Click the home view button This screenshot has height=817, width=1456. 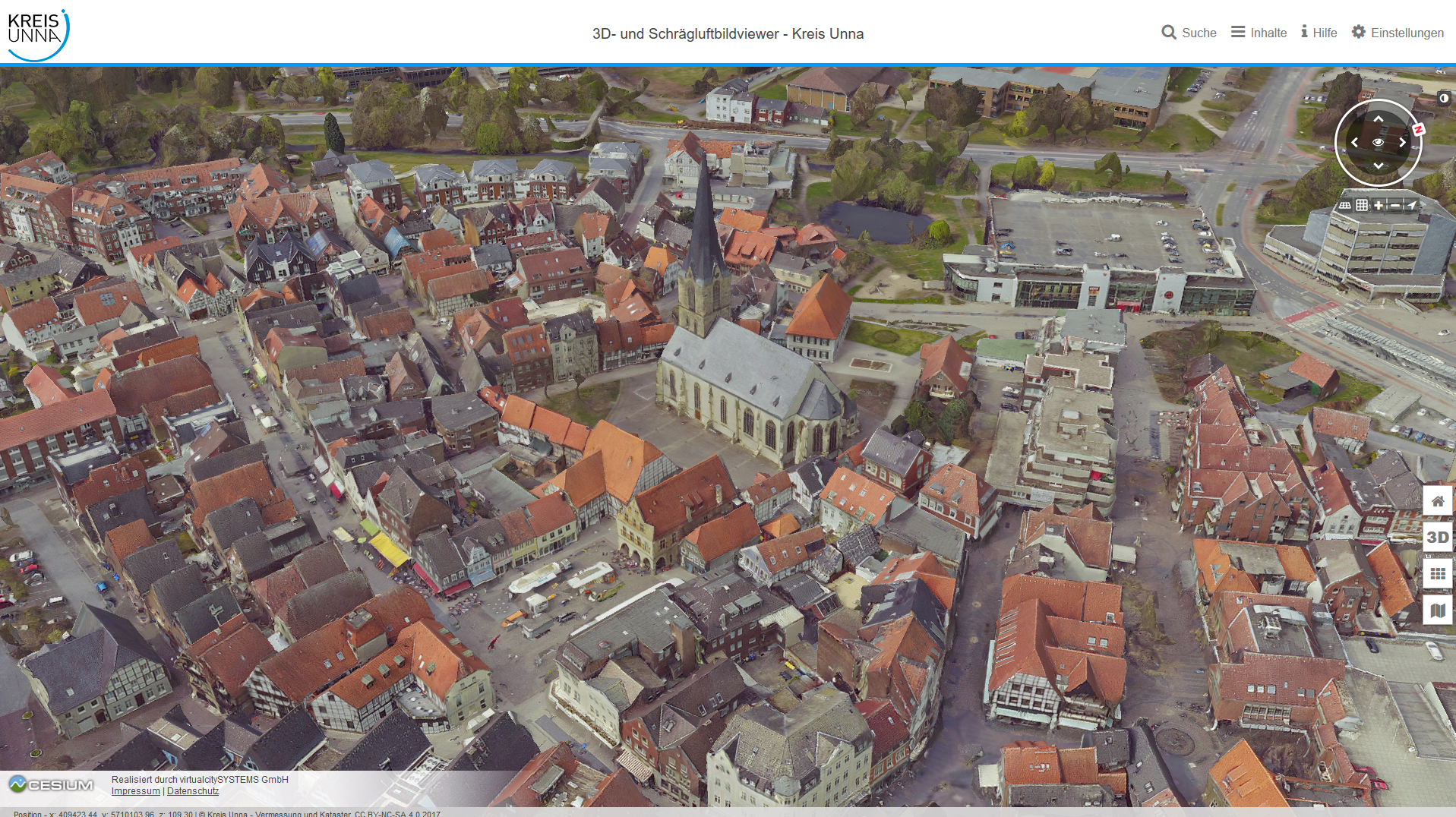(1437, 501)
